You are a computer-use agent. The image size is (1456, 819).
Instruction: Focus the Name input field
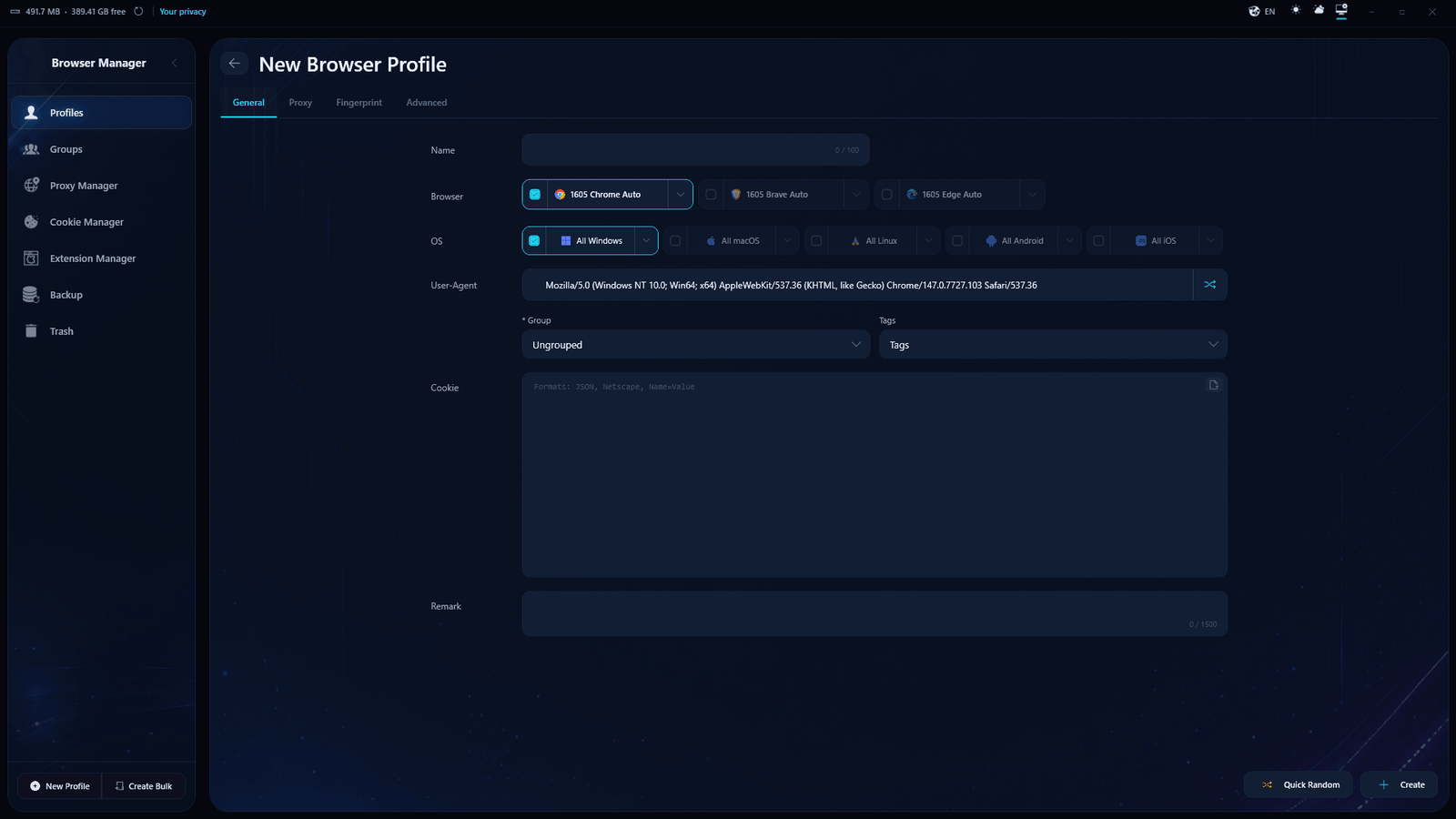[x=696, y=150]
